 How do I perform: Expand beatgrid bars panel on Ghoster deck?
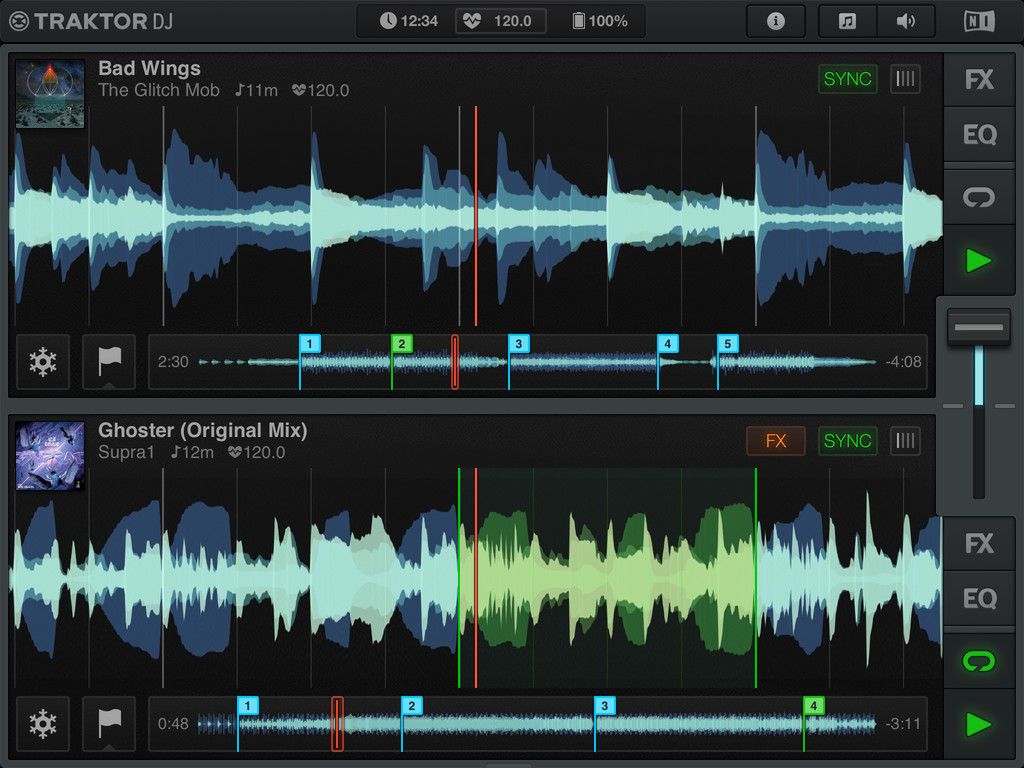(x=905, y=441)
